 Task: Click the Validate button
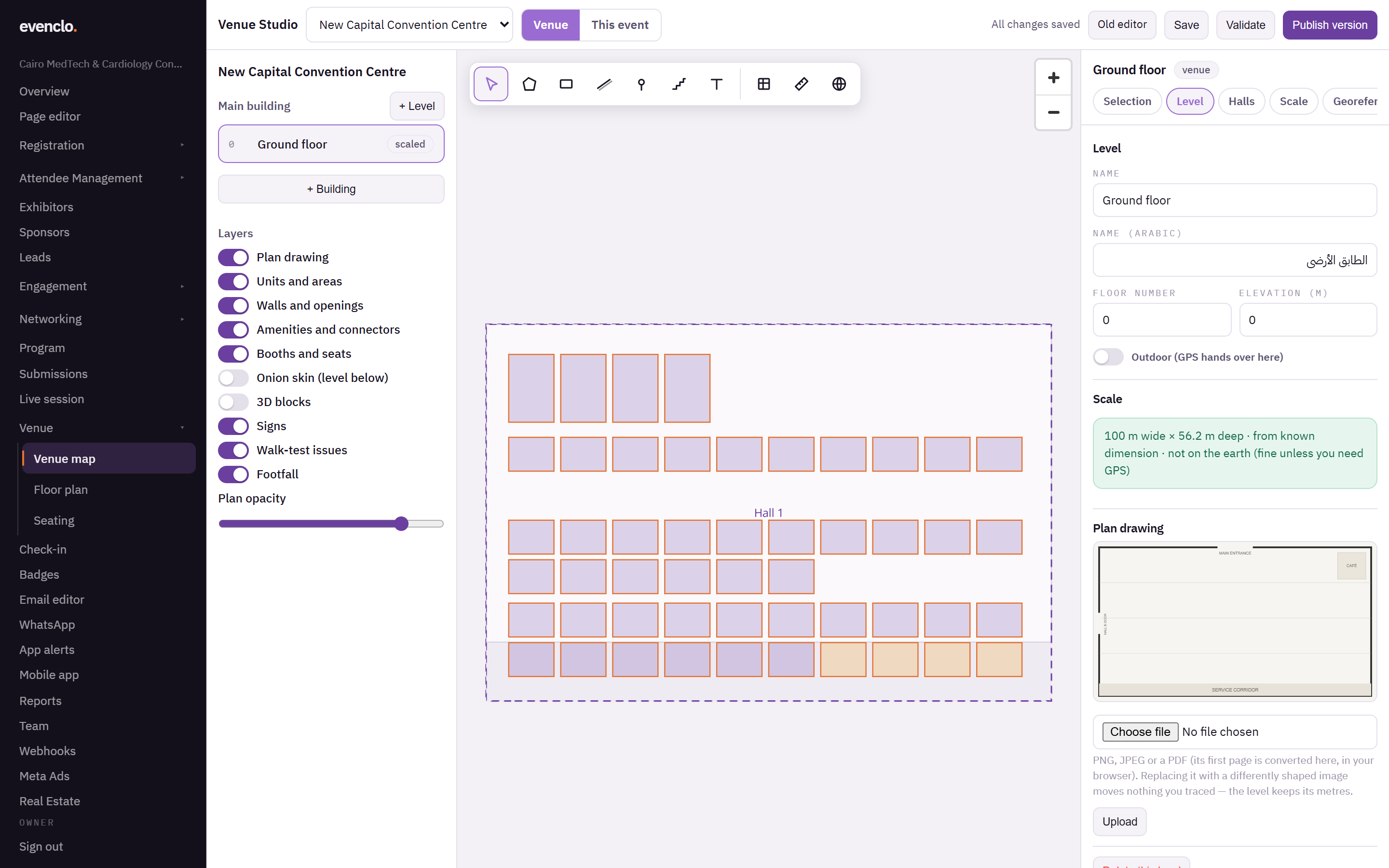[1245, 25]
